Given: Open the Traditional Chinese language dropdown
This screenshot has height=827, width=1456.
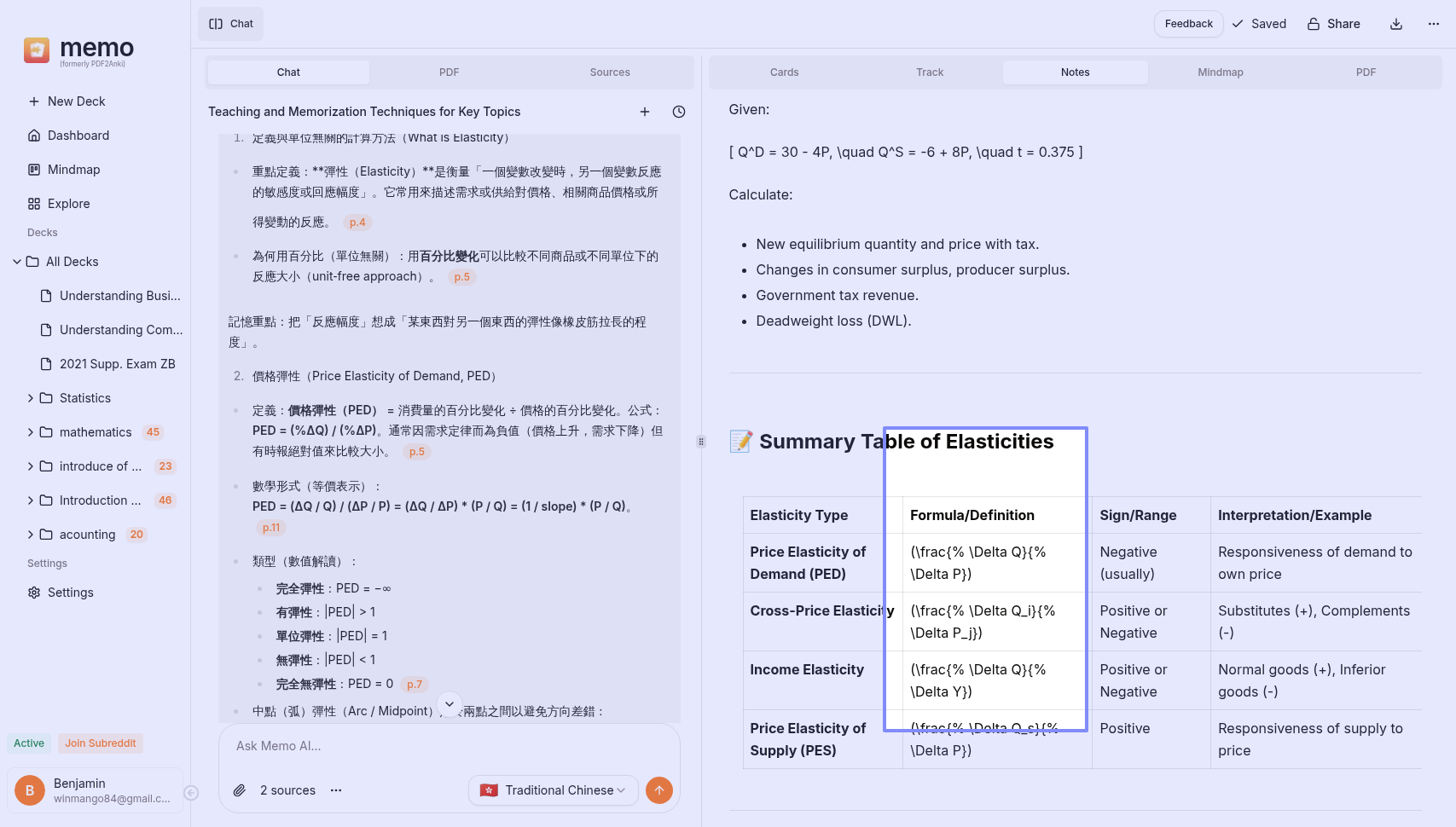Looking at the screenshot, I should click(553, 790).
